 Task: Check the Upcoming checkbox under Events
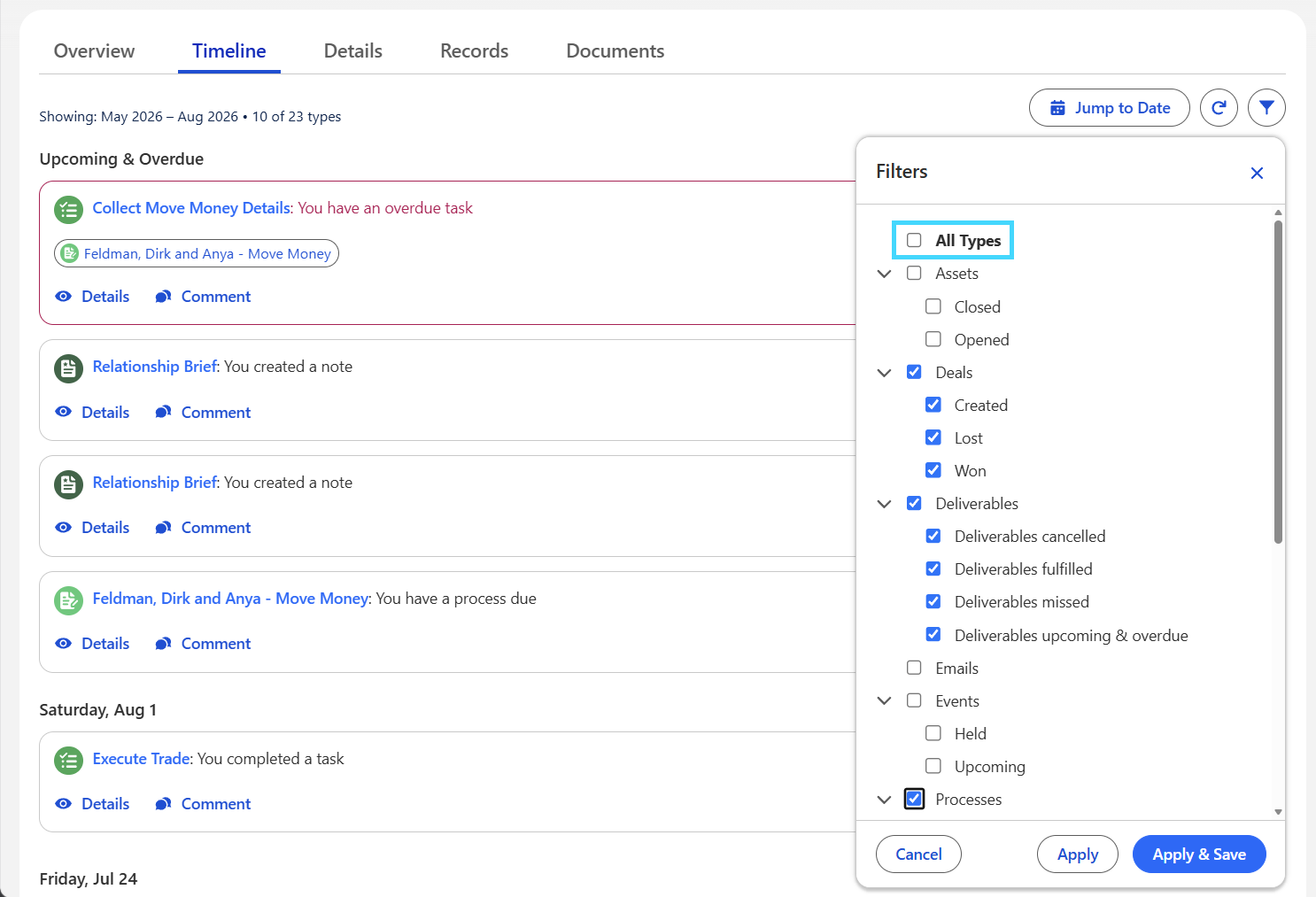933,766
